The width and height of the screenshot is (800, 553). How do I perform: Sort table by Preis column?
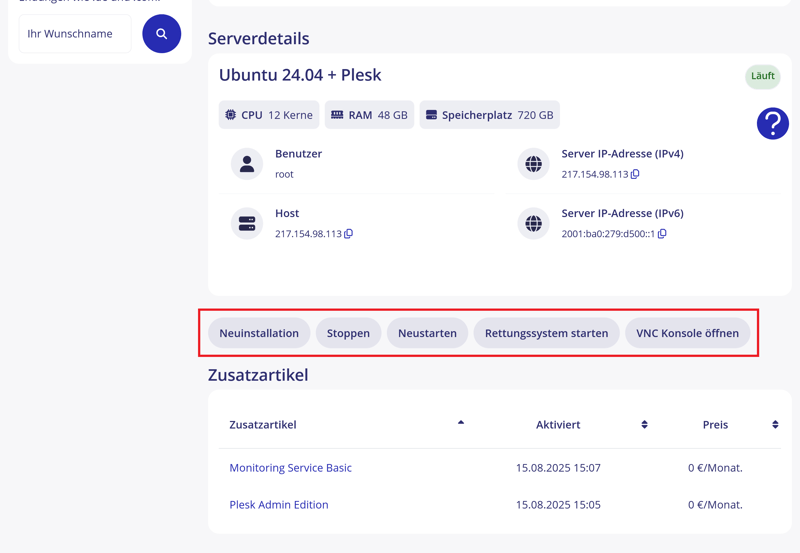click(x=775, y=425)
